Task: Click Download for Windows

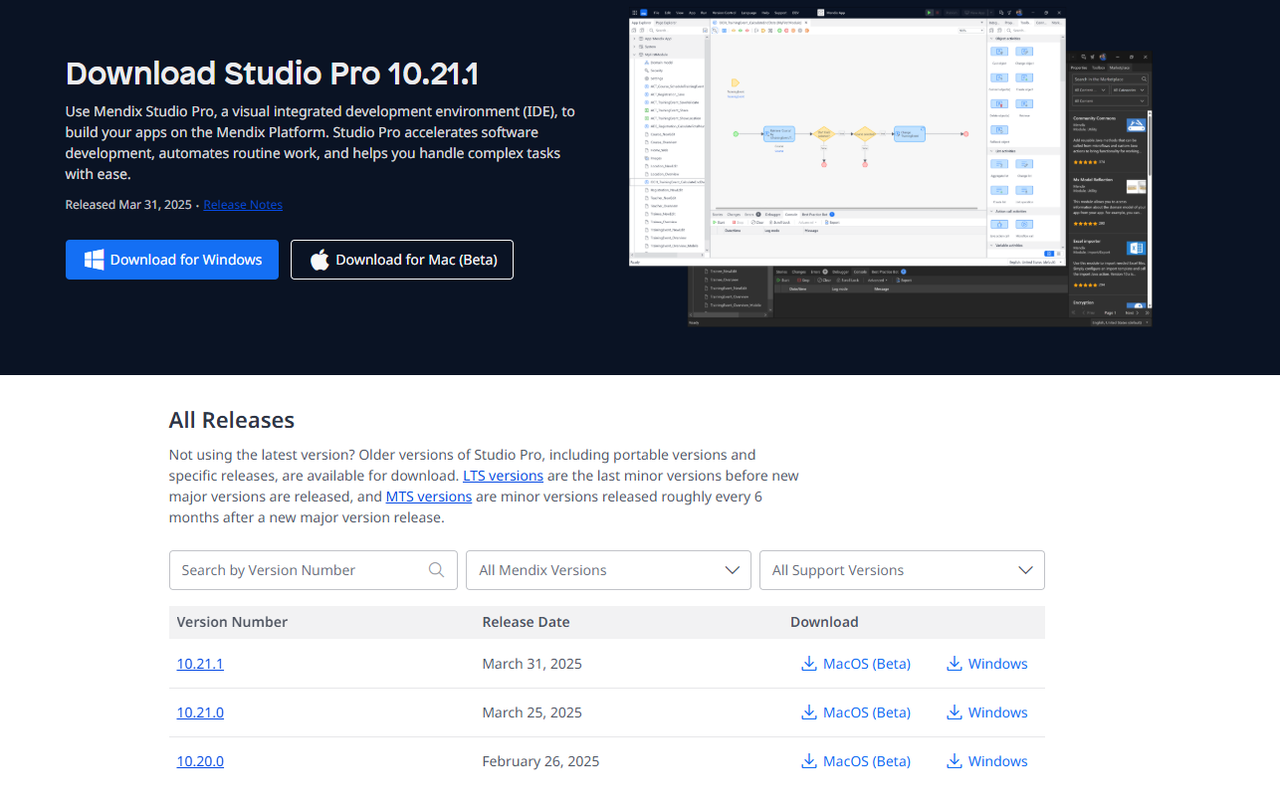Action: (171, 259)
